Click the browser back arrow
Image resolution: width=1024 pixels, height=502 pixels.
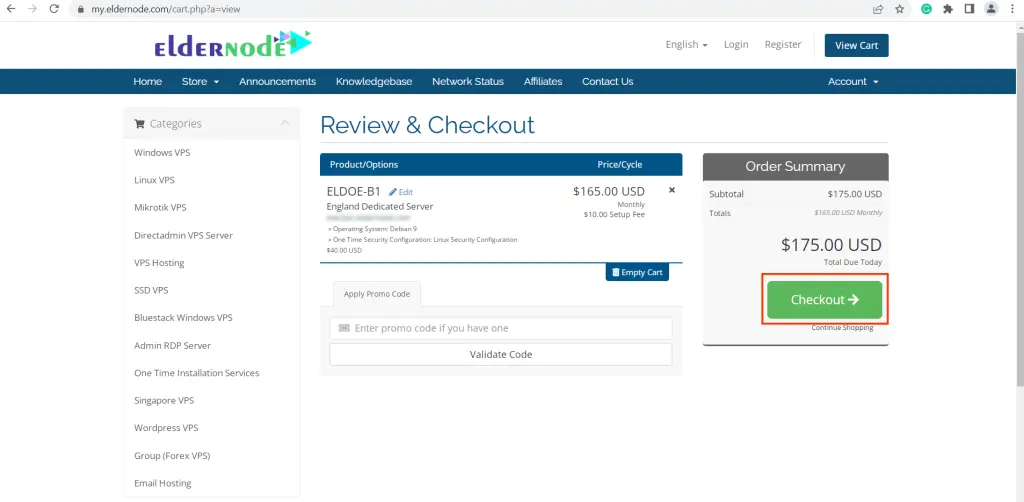coord(10,9)
